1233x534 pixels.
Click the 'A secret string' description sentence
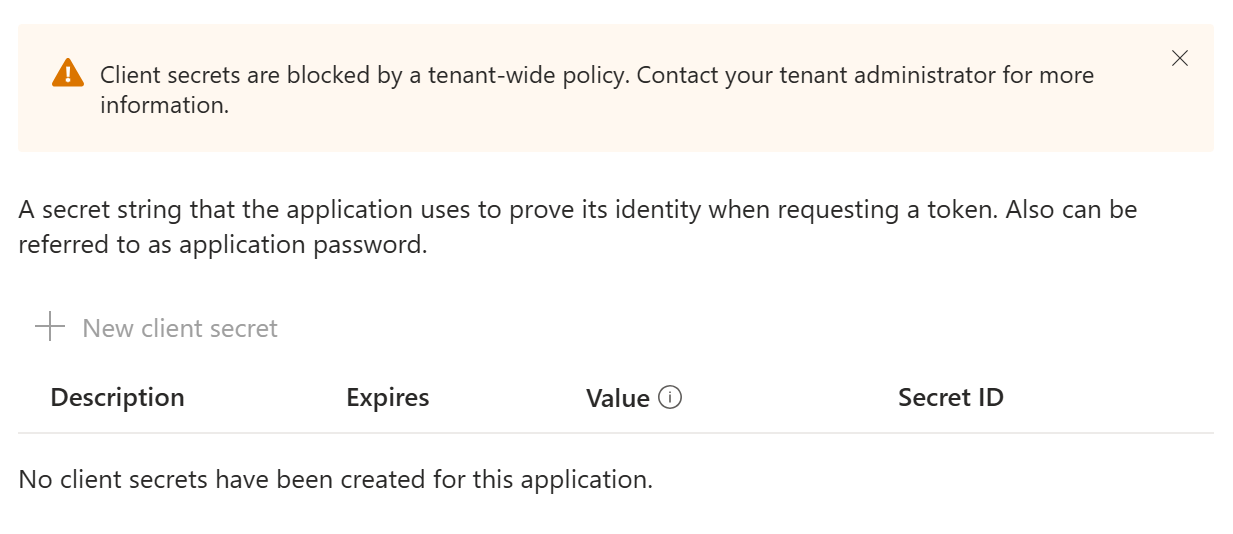click(x=100, y=210)
